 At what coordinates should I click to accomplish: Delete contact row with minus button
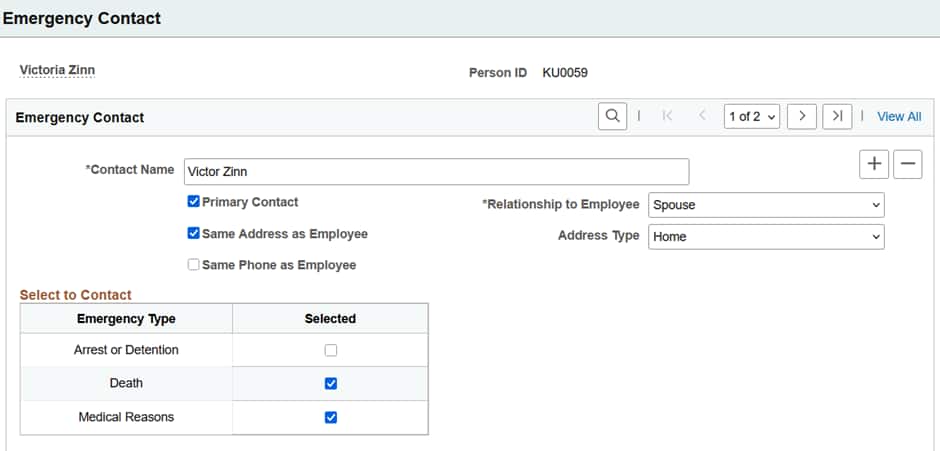click(x=907, y=164)
